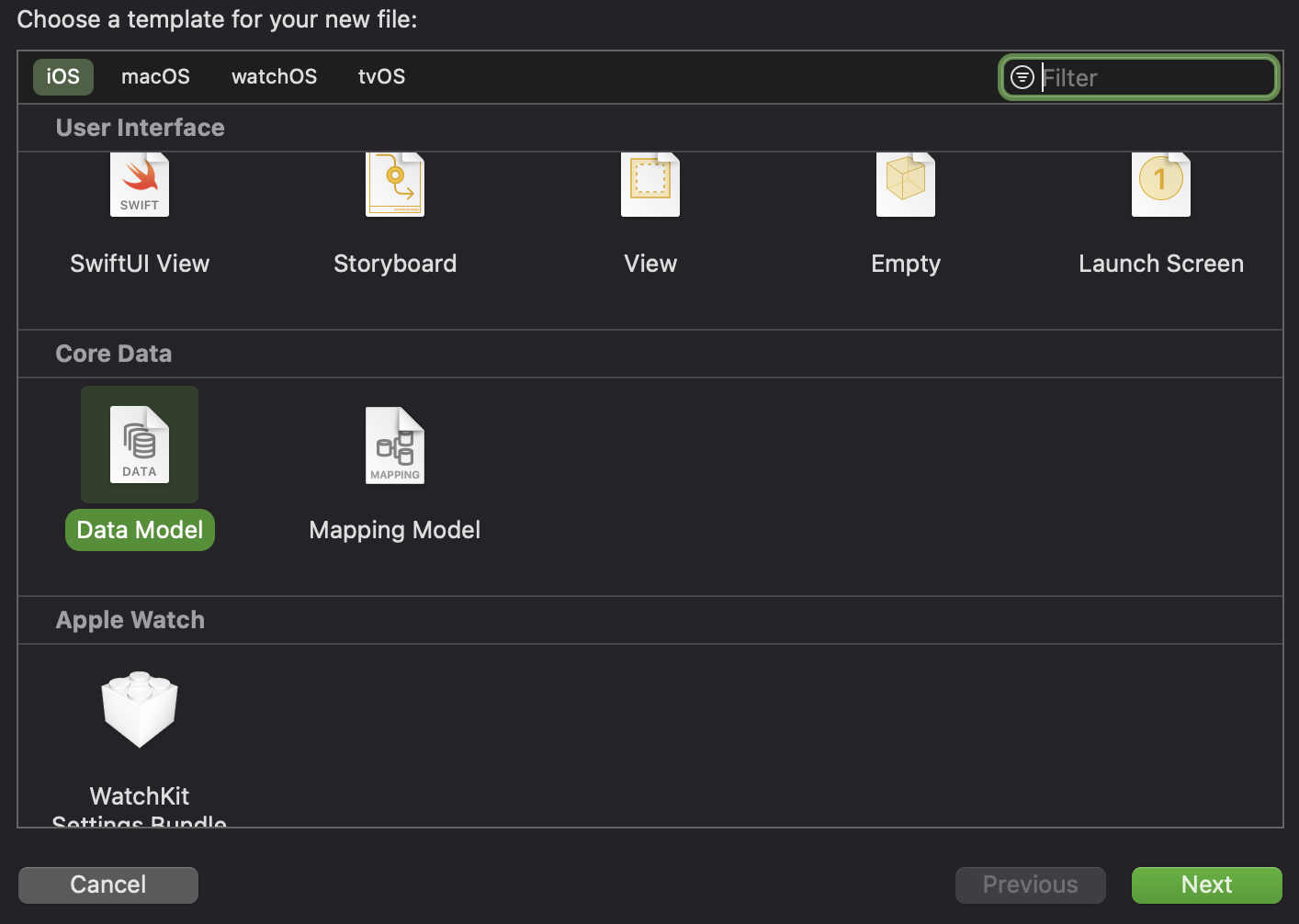Click the filter icon in search field

[x=1022, y=77]
